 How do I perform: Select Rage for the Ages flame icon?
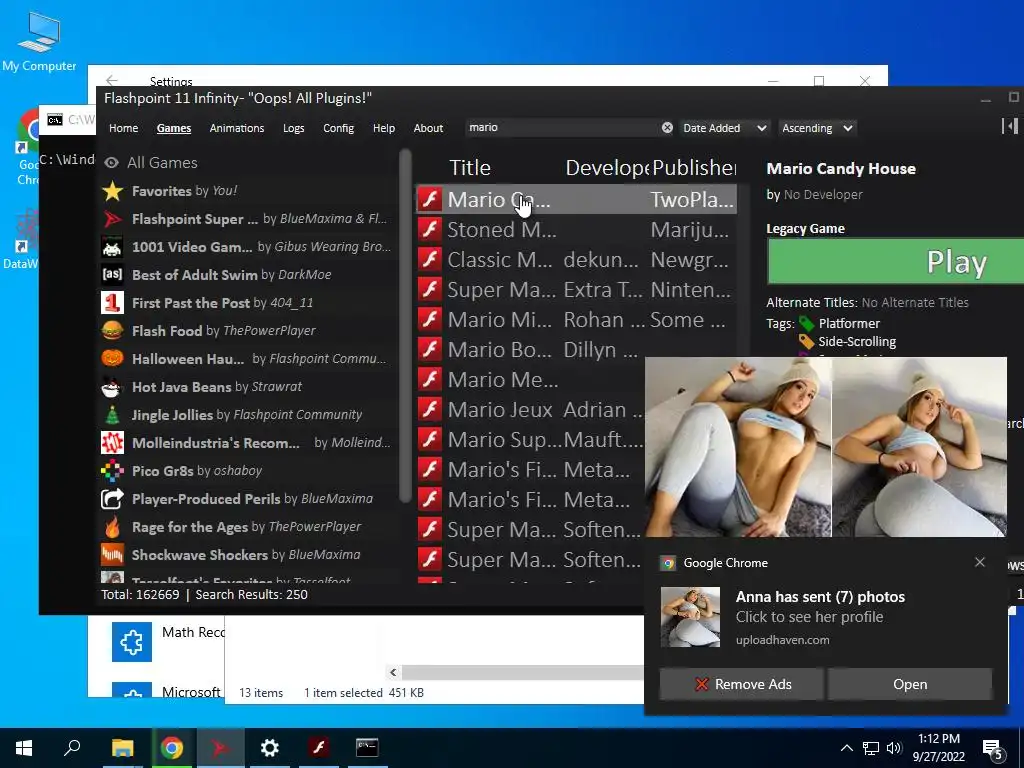tap(112, 526)
